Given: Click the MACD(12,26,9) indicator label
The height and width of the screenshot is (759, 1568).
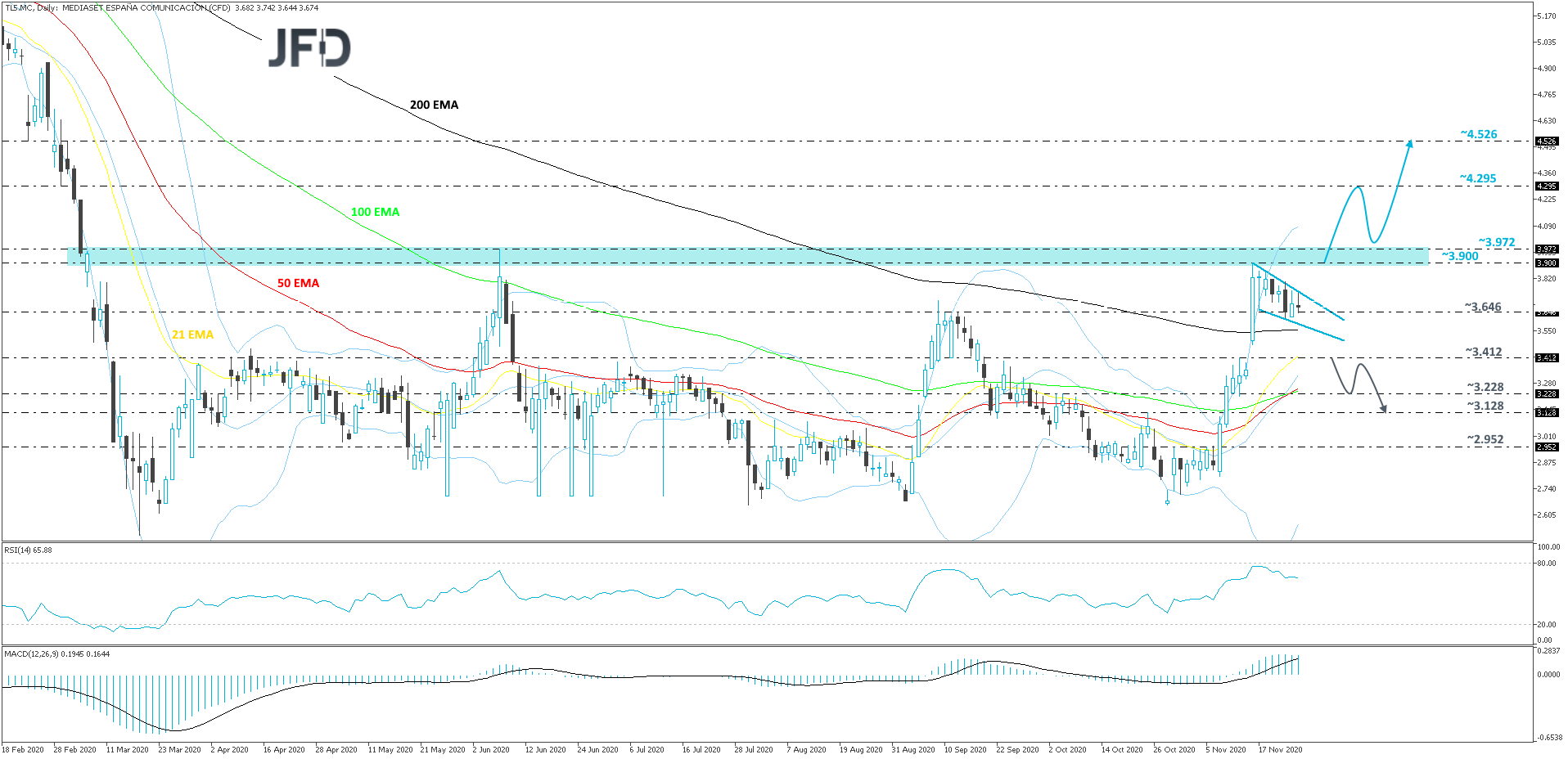Looking at the screenshot, I should pos(56,654).
